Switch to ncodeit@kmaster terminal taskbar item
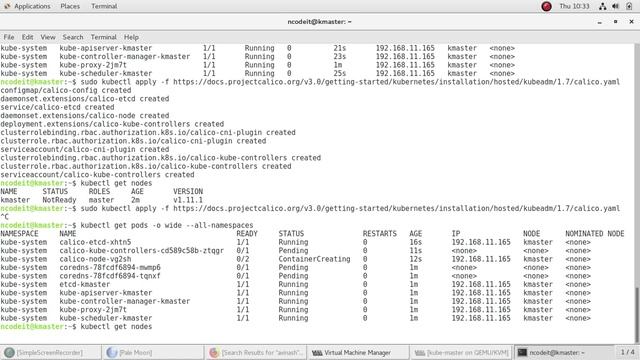 (x=564, y=353)
